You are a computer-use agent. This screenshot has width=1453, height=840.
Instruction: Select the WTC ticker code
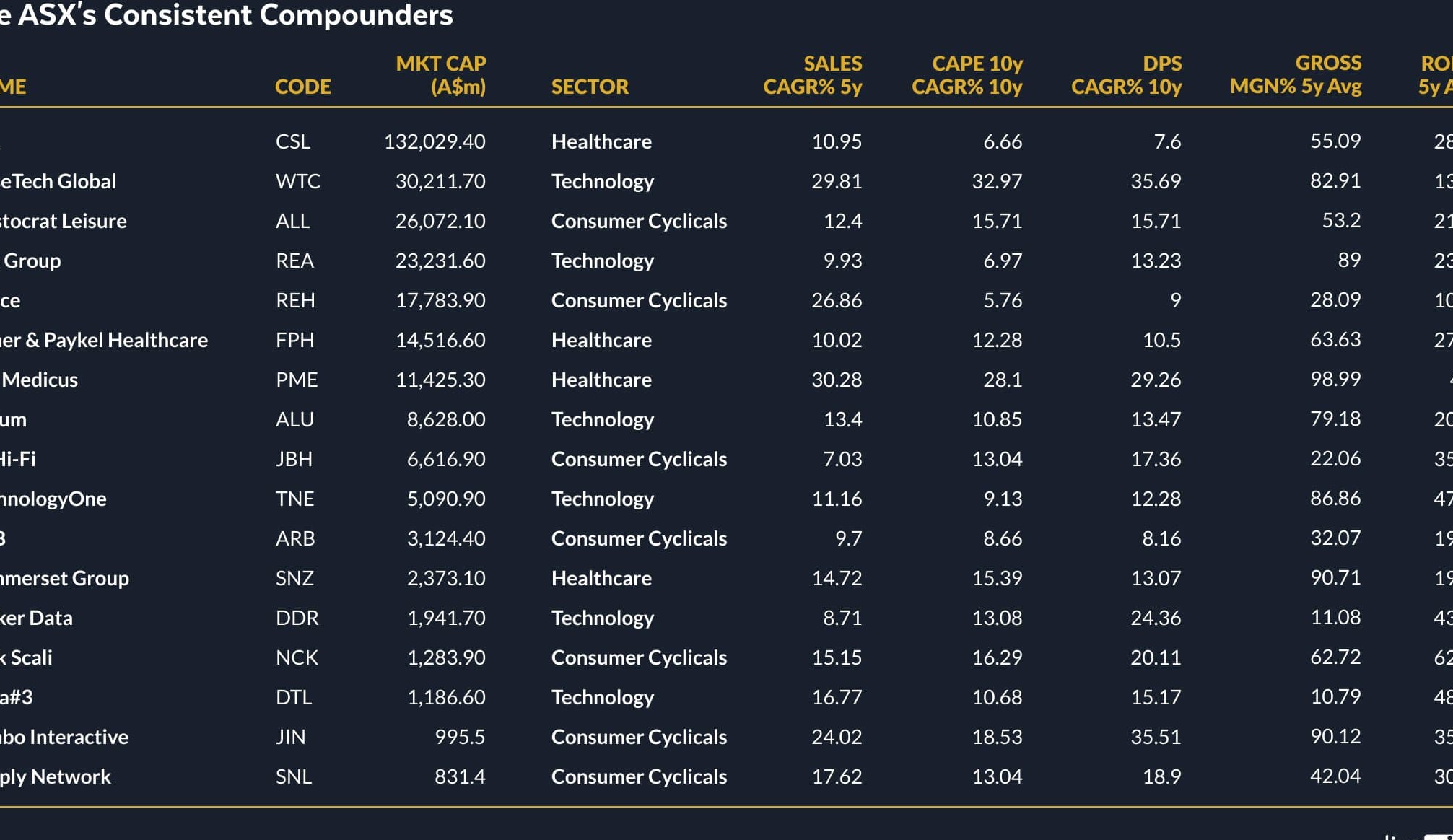[x=298, y=181]
